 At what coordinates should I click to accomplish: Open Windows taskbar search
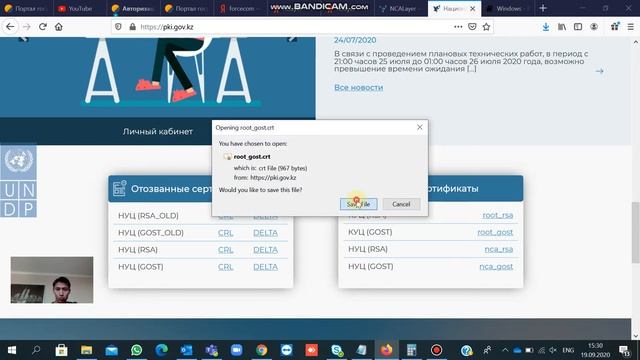tap(36, 350)
